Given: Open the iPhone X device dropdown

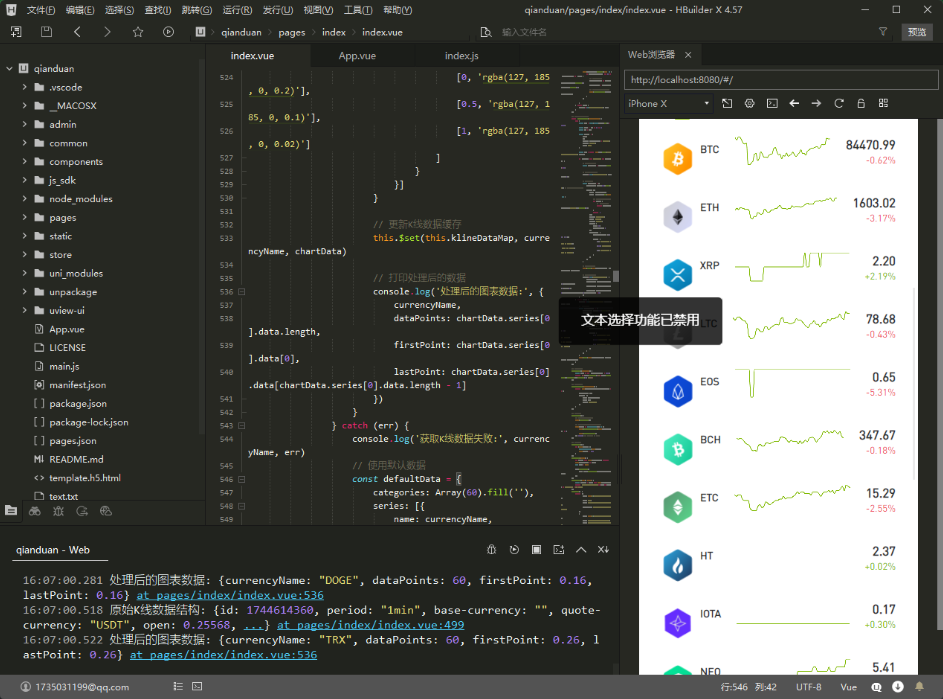Looking at the screenshot, I should [x=669, y=103].
